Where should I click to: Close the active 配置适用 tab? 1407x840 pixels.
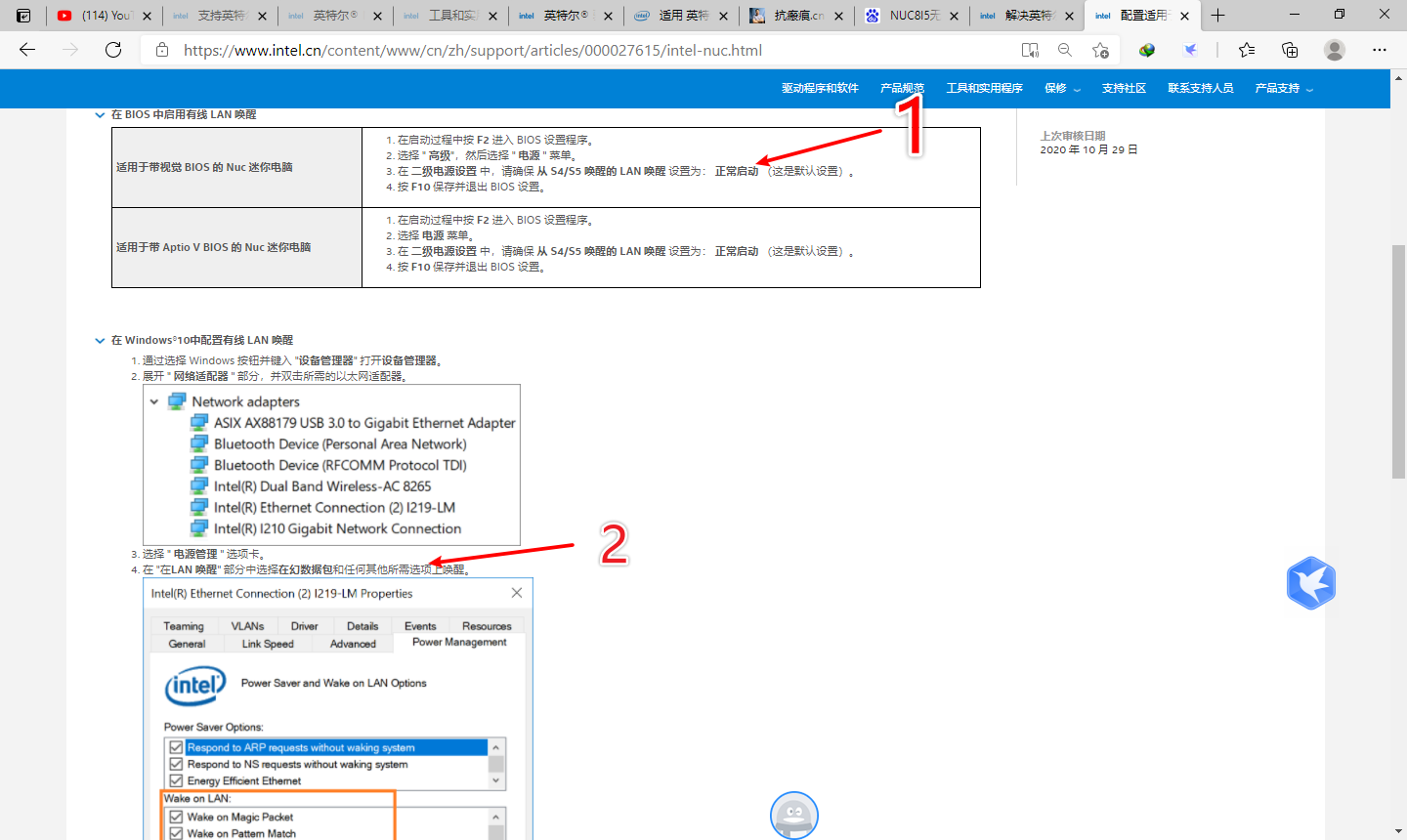coord(1185,16)
